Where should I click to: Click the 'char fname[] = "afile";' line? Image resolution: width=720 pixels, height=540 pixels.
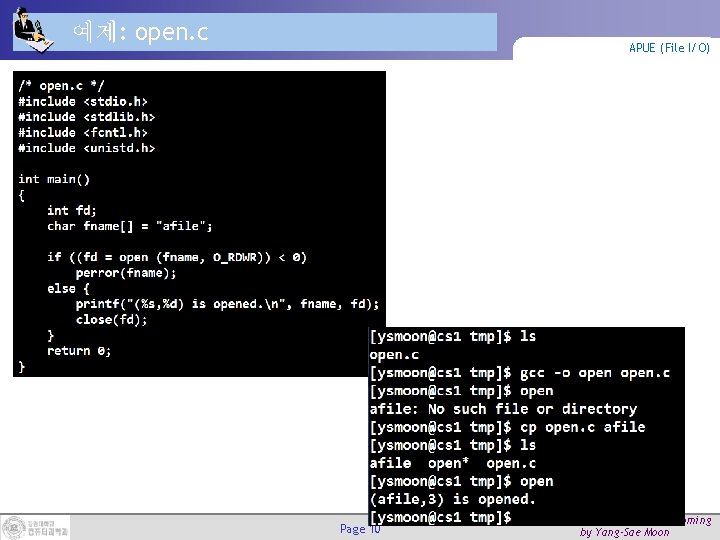[129, 226]
